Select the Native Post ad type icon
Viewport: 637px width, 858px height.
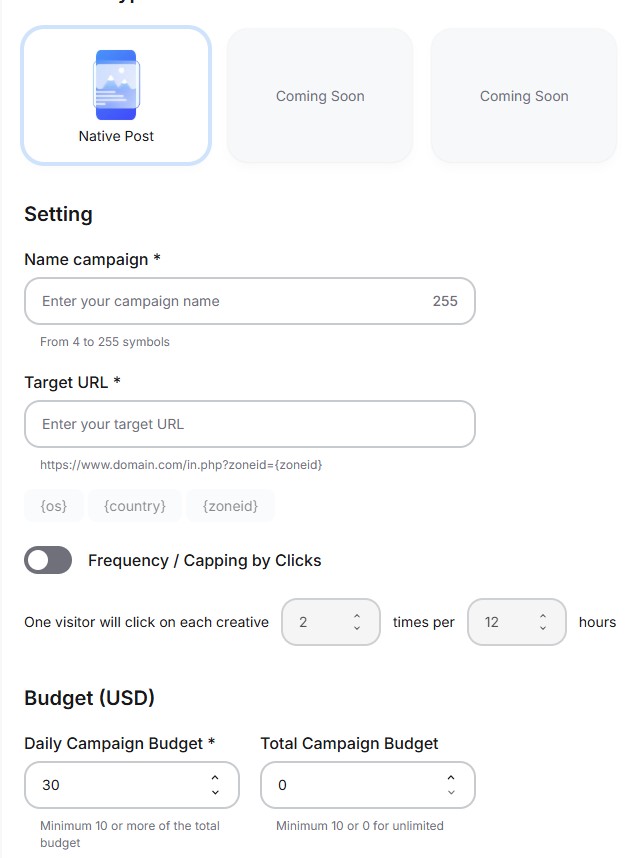[116, 85]
